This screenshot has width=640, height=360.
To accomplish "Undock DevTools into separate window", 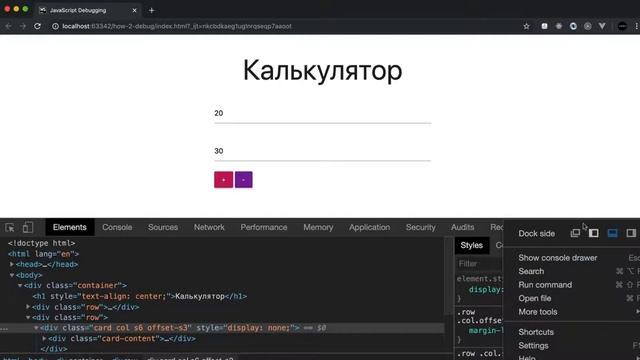I will pyautogui.click(x=575, y=233).
